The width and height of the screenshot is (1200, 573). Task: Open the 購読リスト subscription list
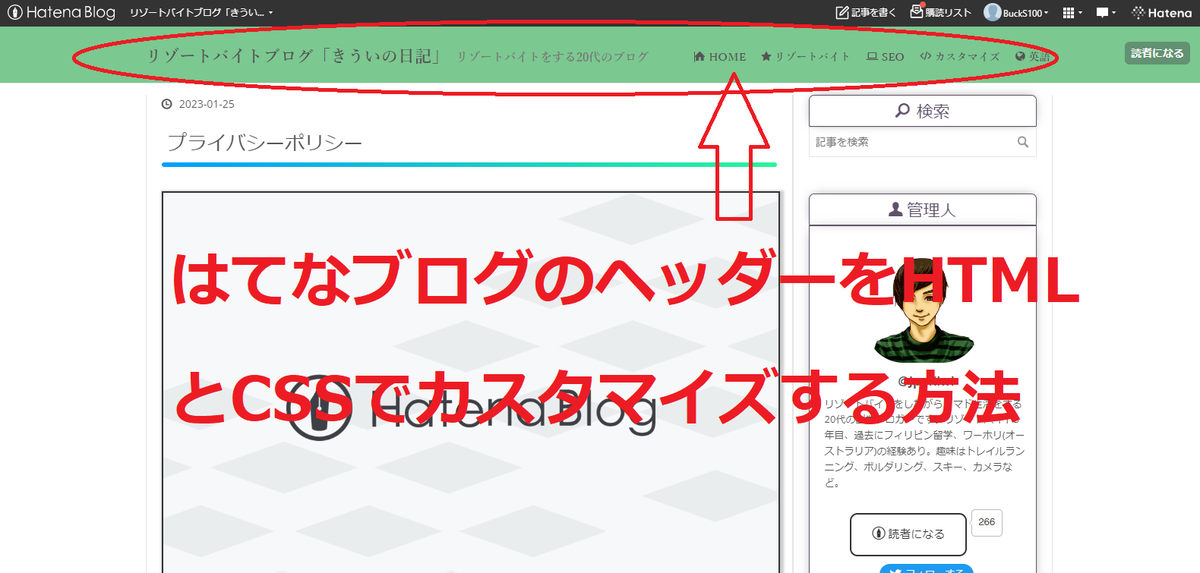coord(941,13)
